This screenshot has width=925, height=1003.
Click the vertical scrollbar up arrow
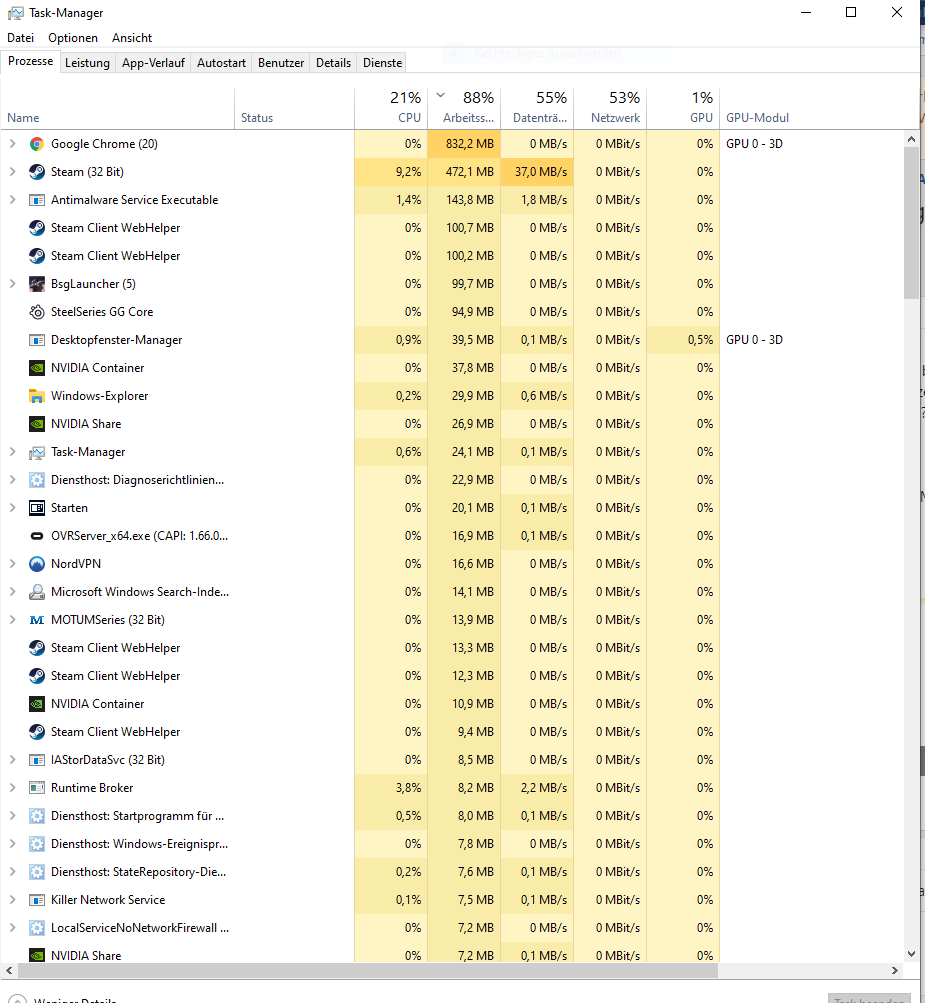click(x=912, y=139)
